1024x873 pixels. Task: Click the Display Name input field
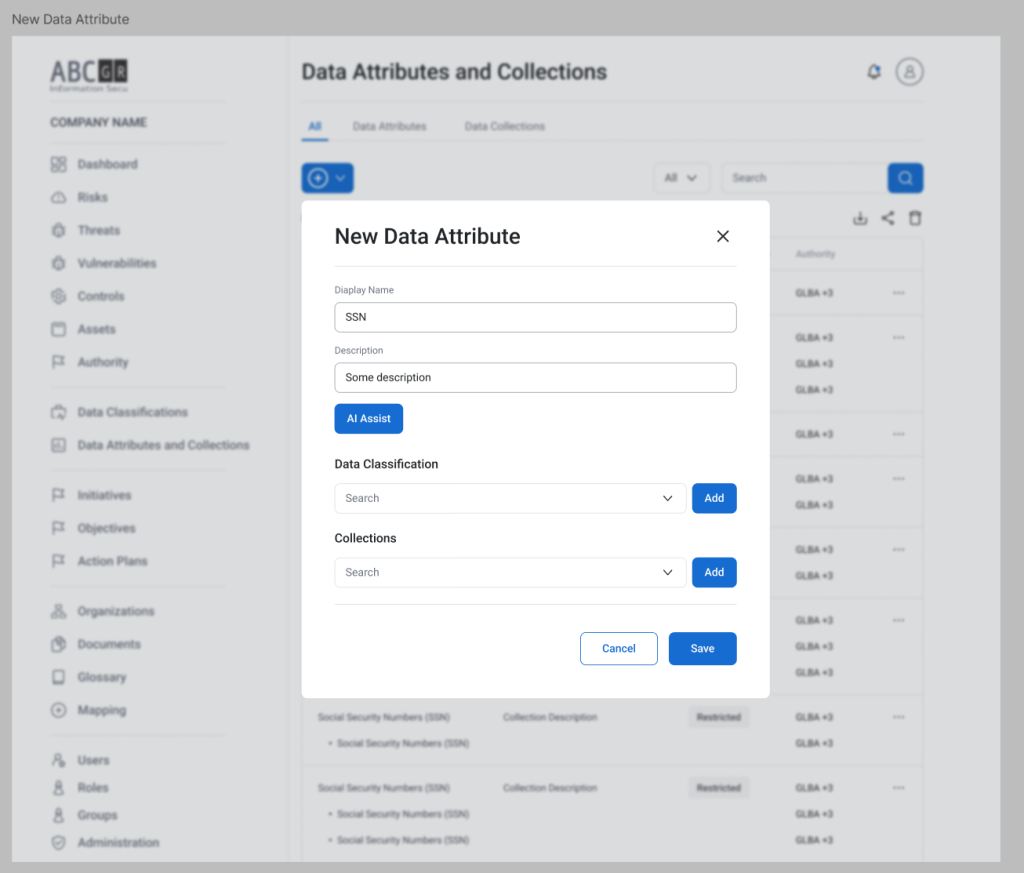point(535,317)
